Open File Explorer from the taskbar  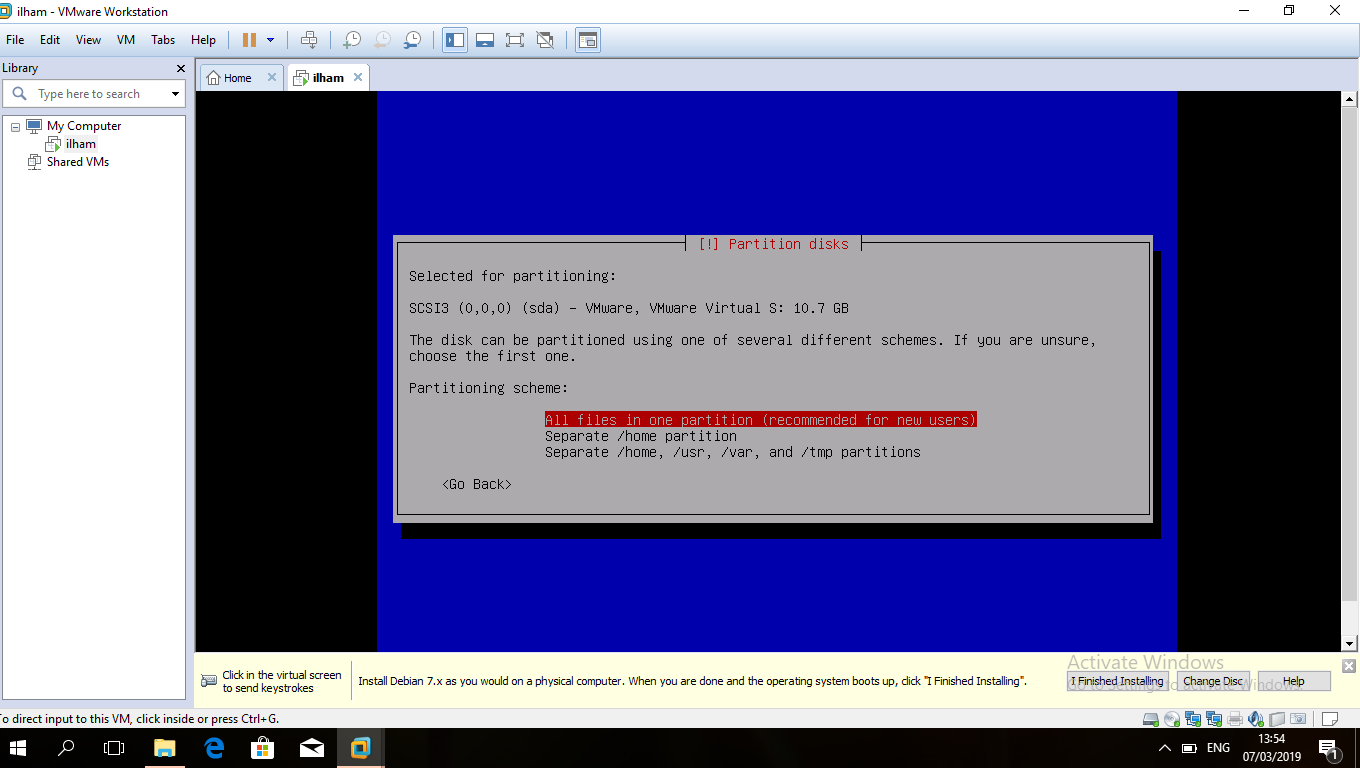click(164, 748)
